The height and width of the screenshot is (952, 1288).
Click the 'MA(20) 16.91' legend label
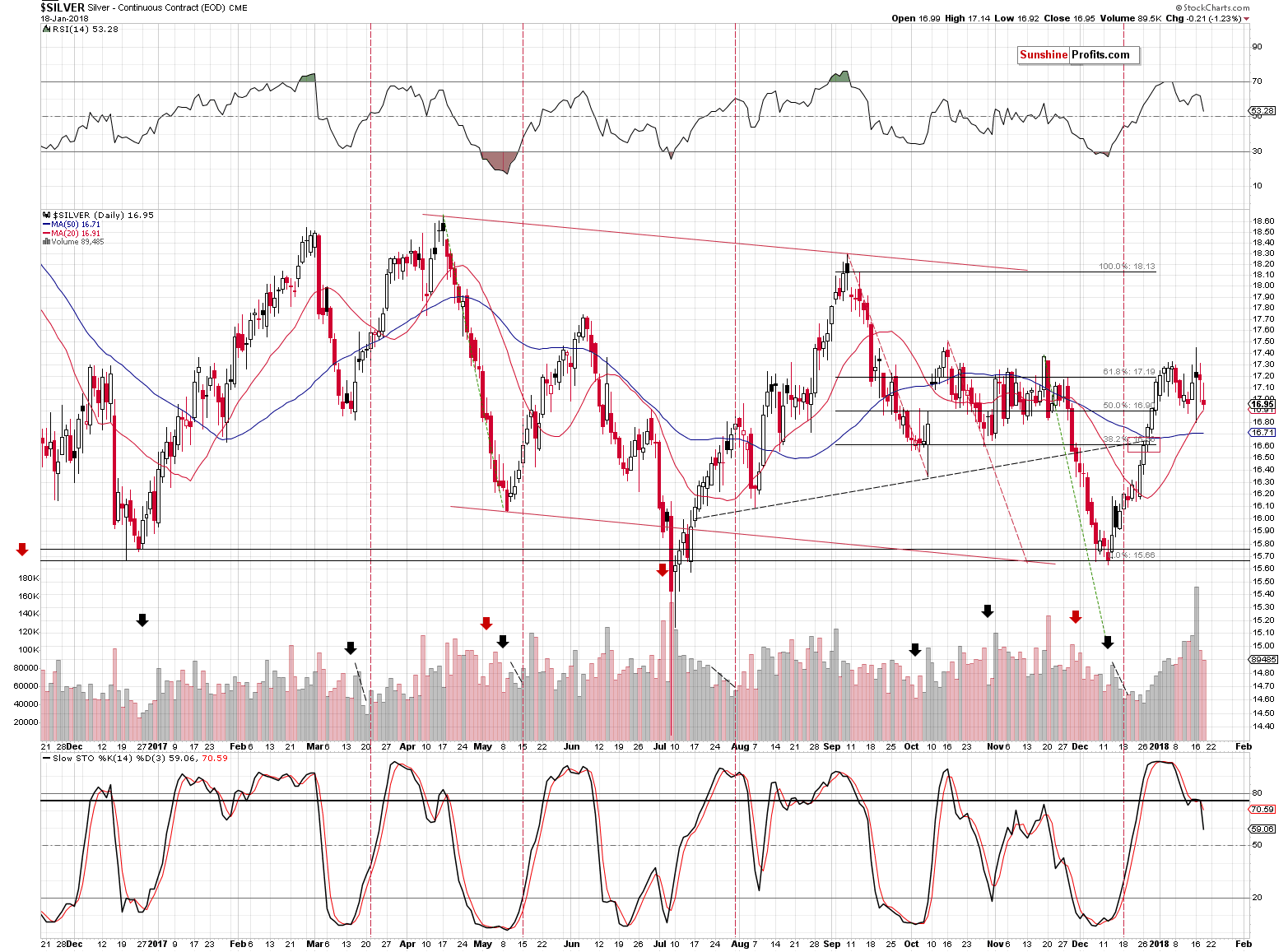(76, 234)
